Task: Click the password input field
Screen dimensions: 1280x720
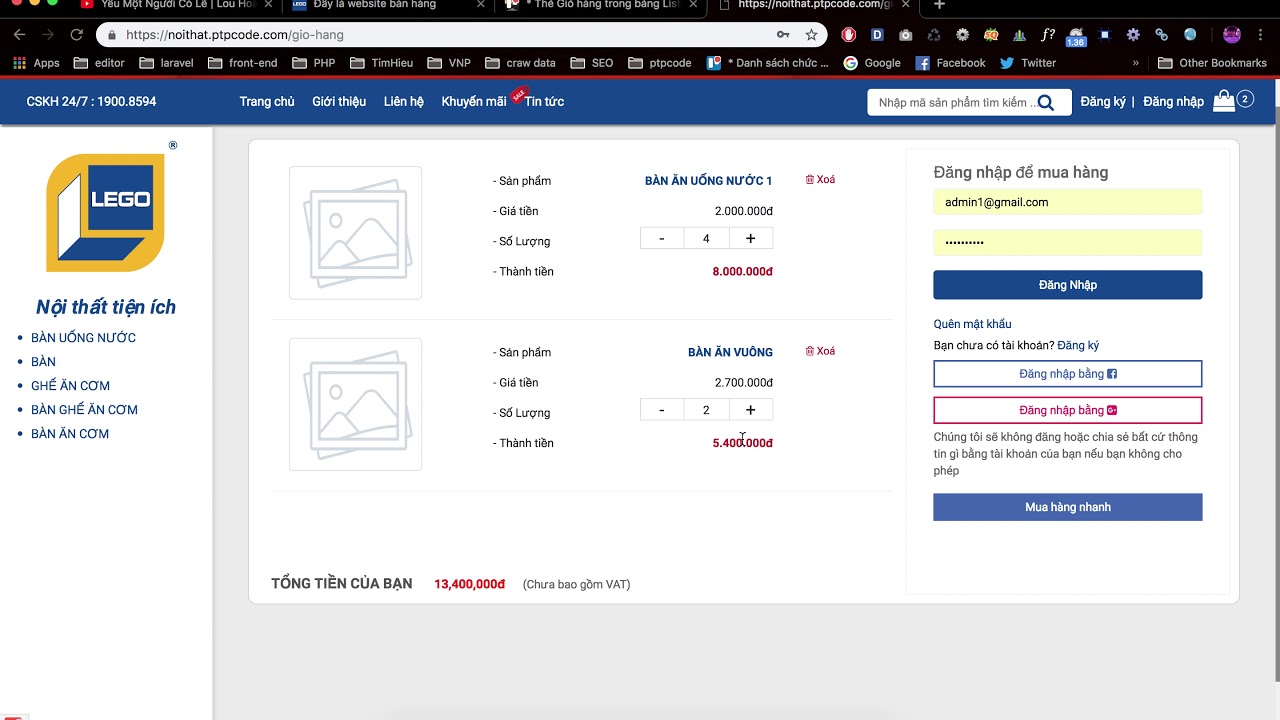Action: [x=1068, y=242]
